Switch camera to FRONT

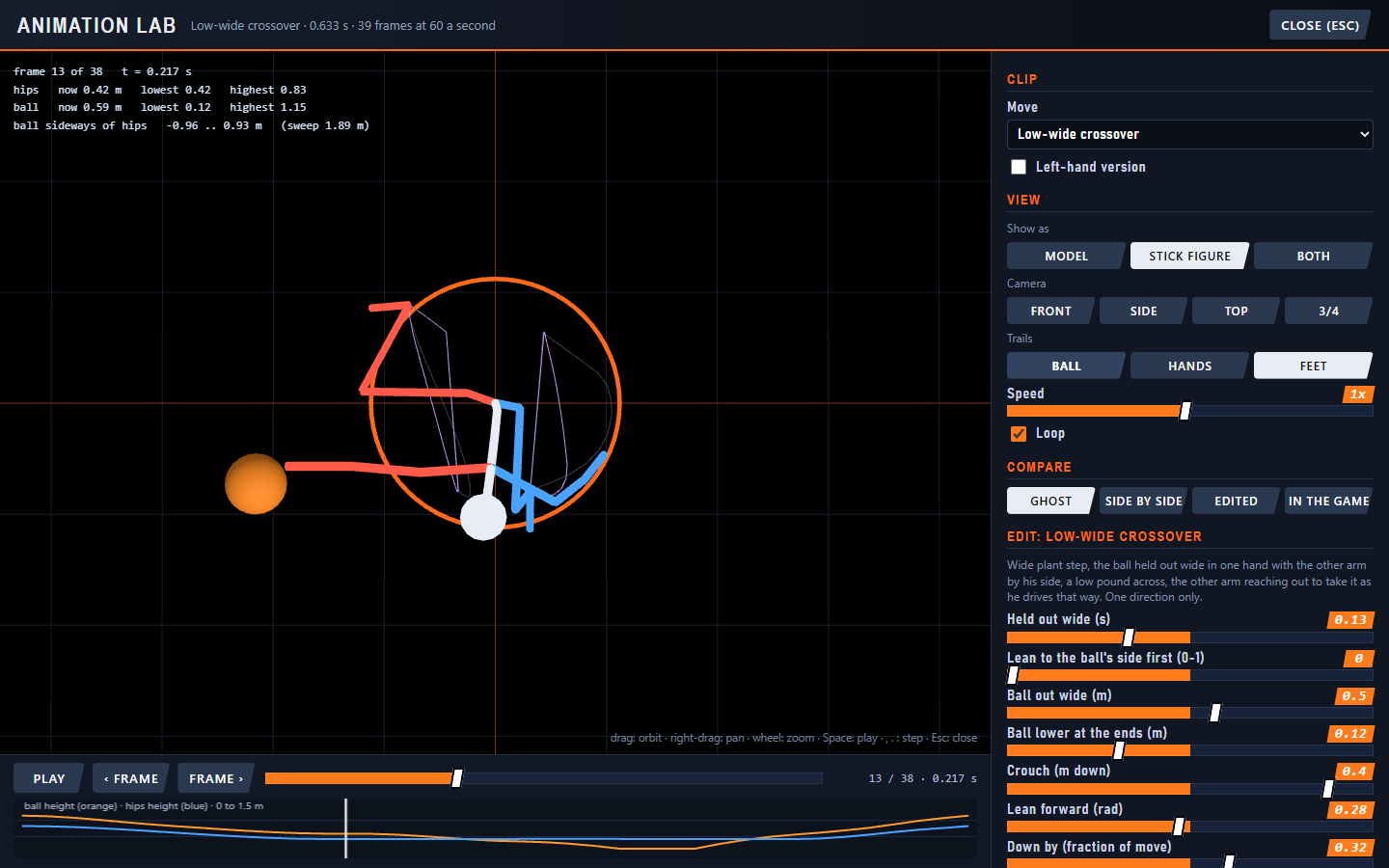click(1050, 311)
